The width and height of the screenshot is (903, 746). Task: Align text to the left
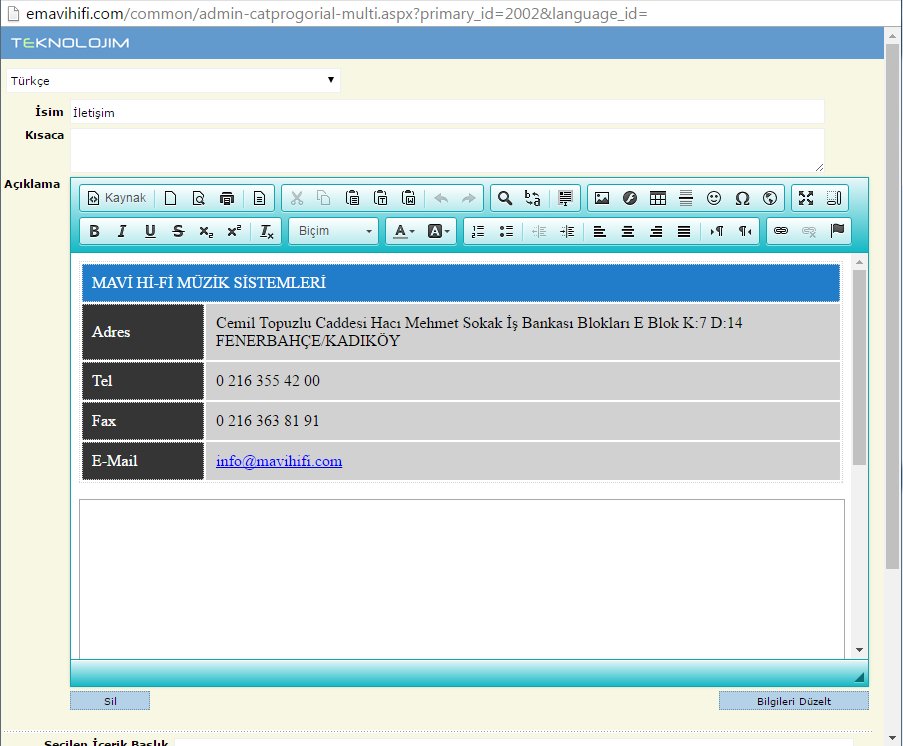click(x=600, y=232)
